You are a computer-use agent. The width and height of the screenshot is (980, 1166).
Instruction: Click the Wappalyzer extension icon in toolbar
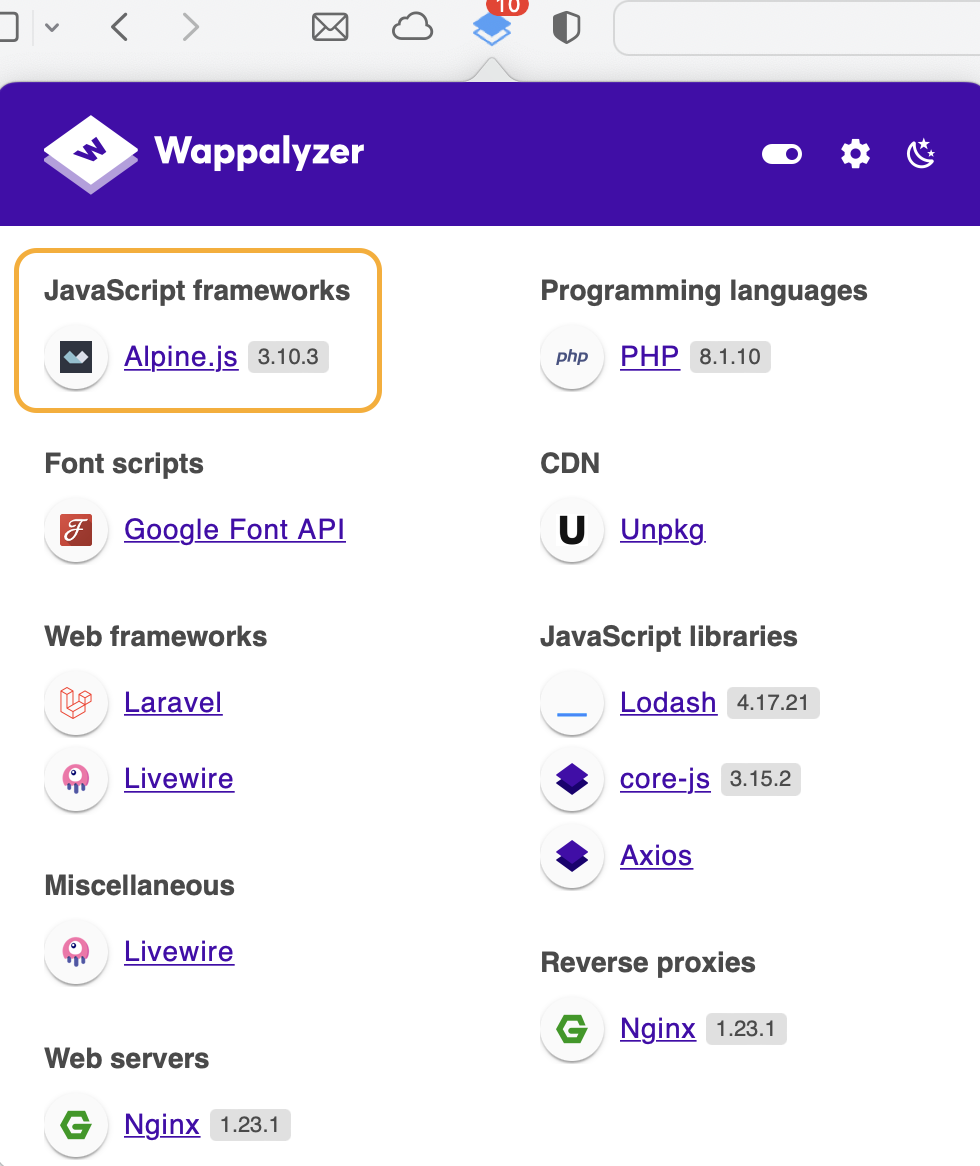click(491, 28)
